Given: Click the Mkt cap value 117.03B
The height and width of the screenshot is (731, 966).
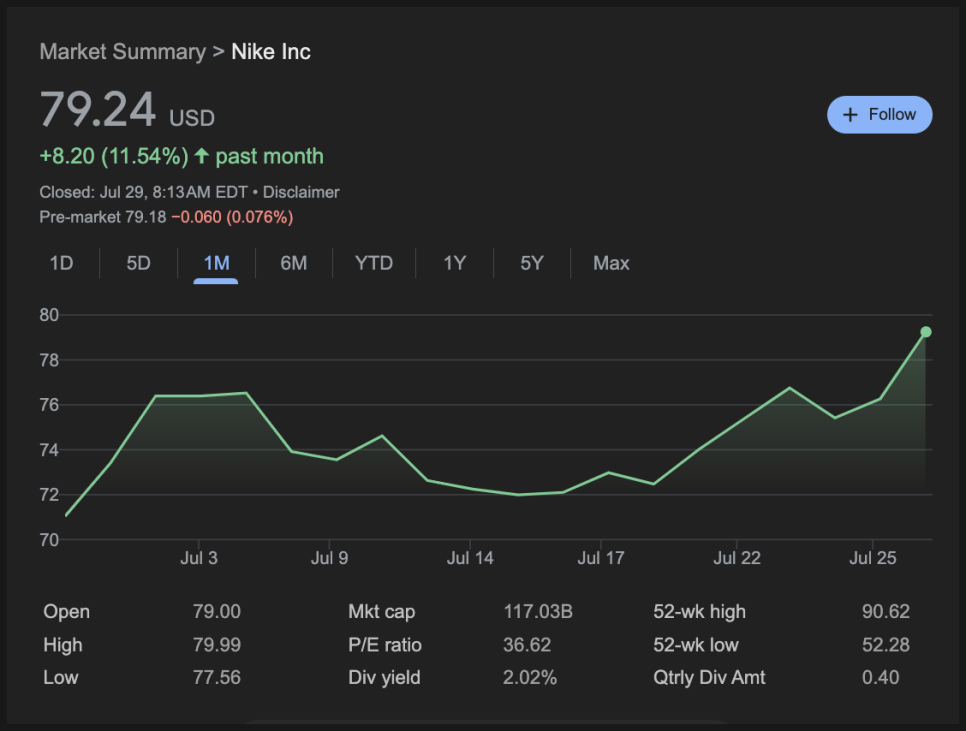Looking at the screenshot, I should [x=538, y=612].
